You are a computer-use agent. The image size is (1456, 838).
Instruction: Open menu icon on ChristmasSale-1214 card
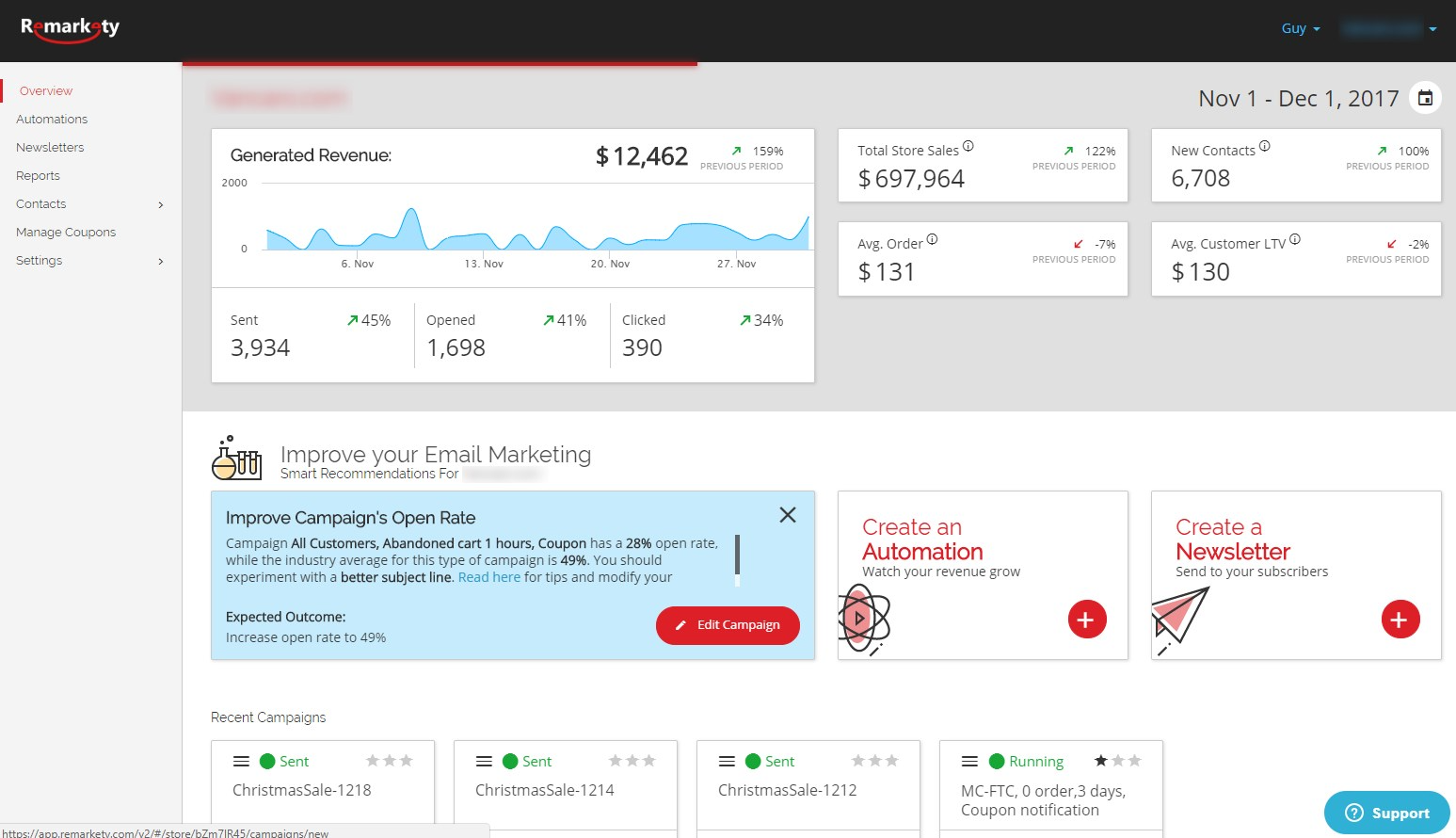click(x=484, y=761)
